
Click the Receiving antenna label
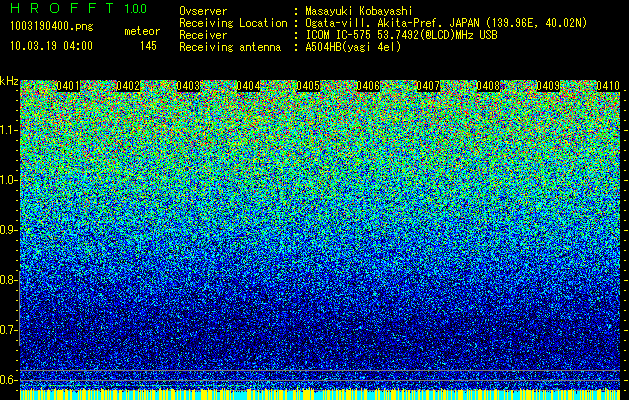[230, 47]
